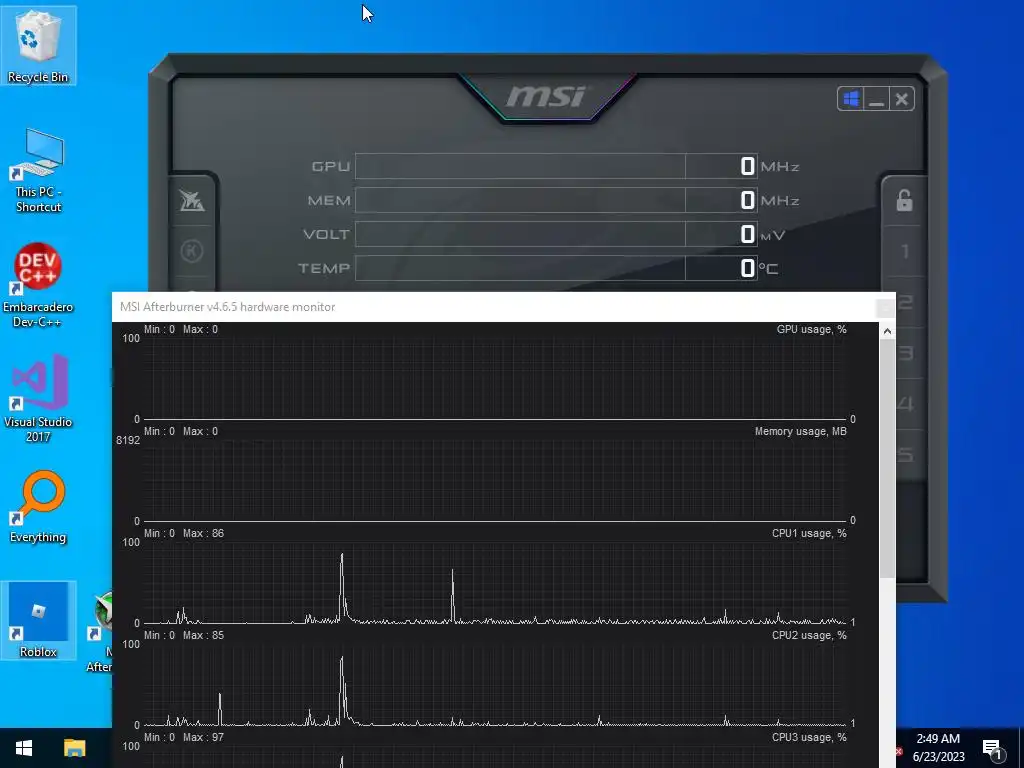Click 'Max : 86' text in CPU1 graph
Screen dimensions: 1024x768
click(x=203, y=533)
